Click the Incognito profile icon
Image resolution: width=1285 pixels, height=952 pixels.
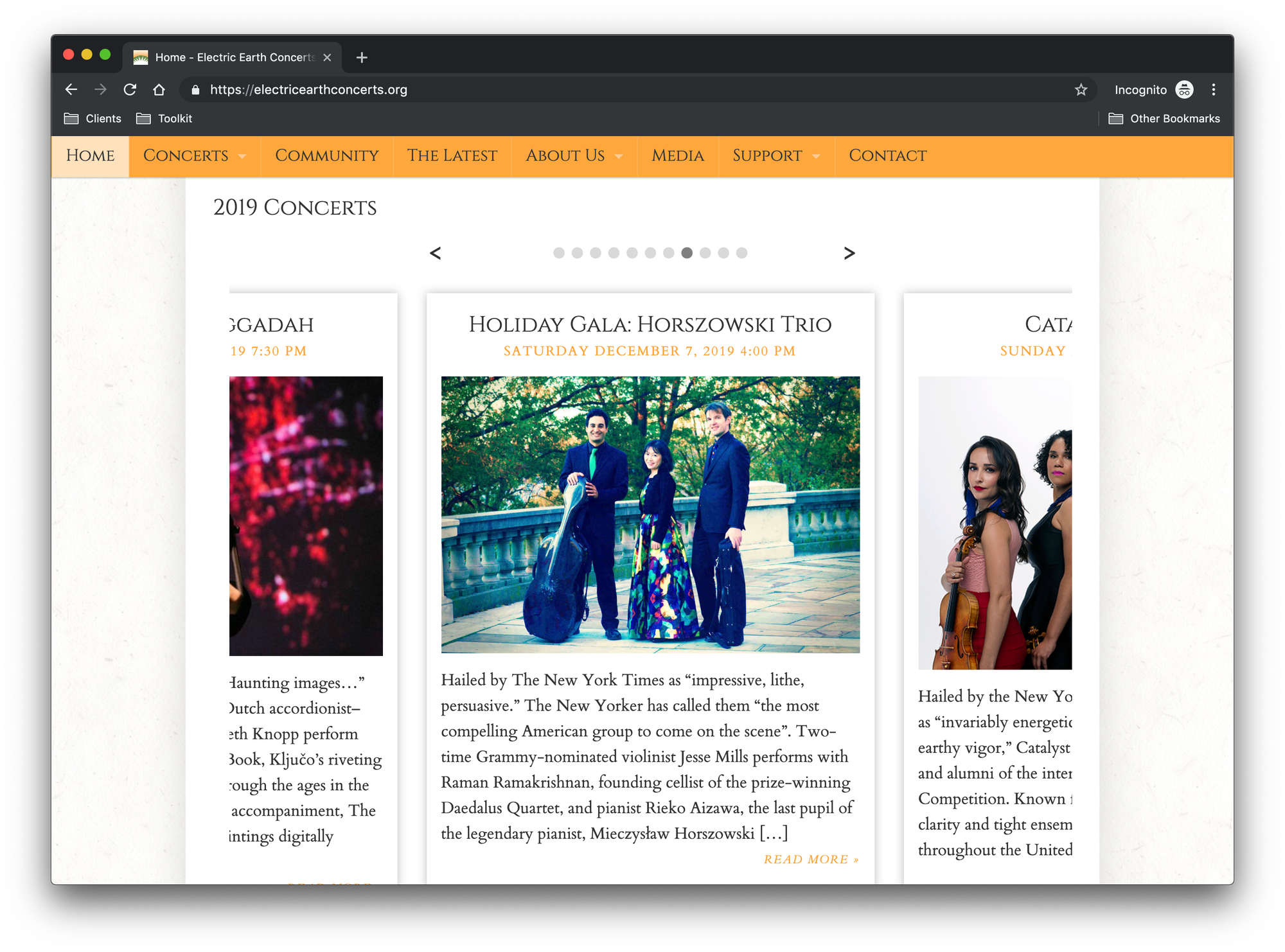[1183, 89]
